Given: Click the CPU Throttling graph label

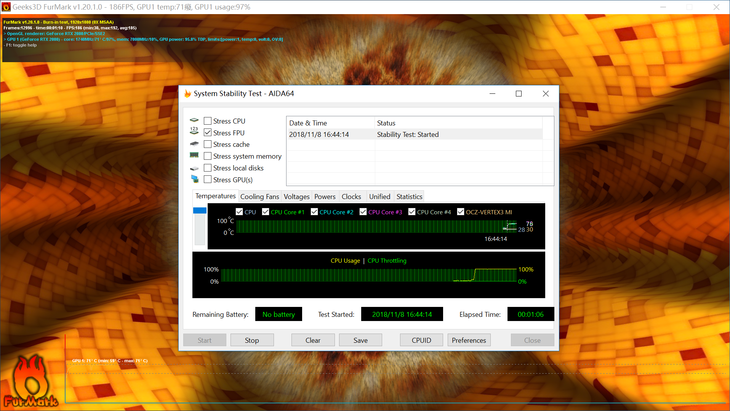Looking at the screenshot, I should click(x=387, y=261).
